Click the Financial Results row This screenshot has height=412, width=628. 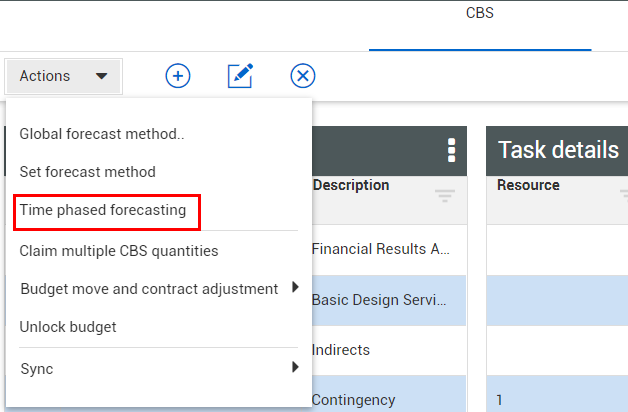point(385,250)
